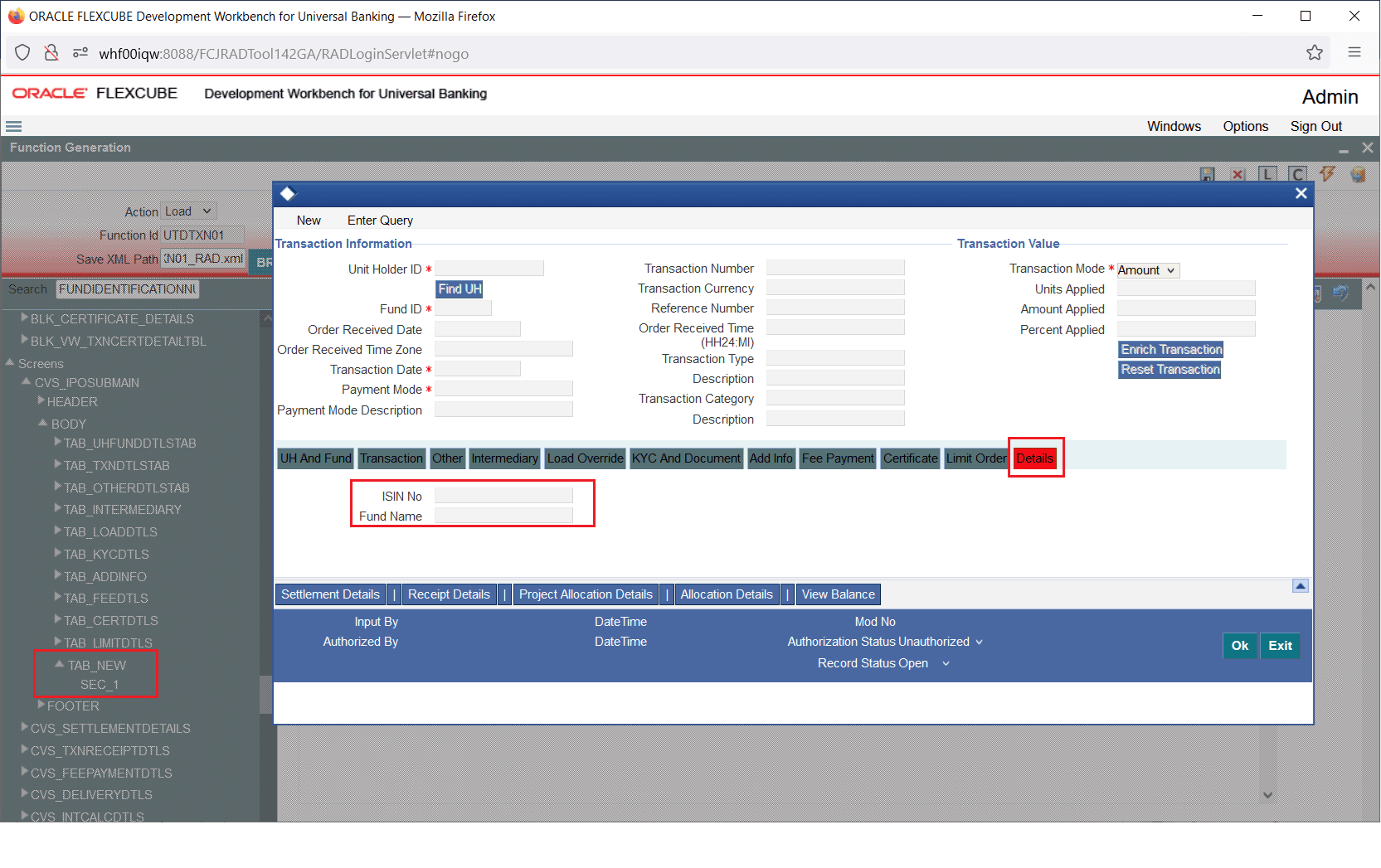Open the Authorization Status dropdown
1381x868 pixels.
(979, 642)
